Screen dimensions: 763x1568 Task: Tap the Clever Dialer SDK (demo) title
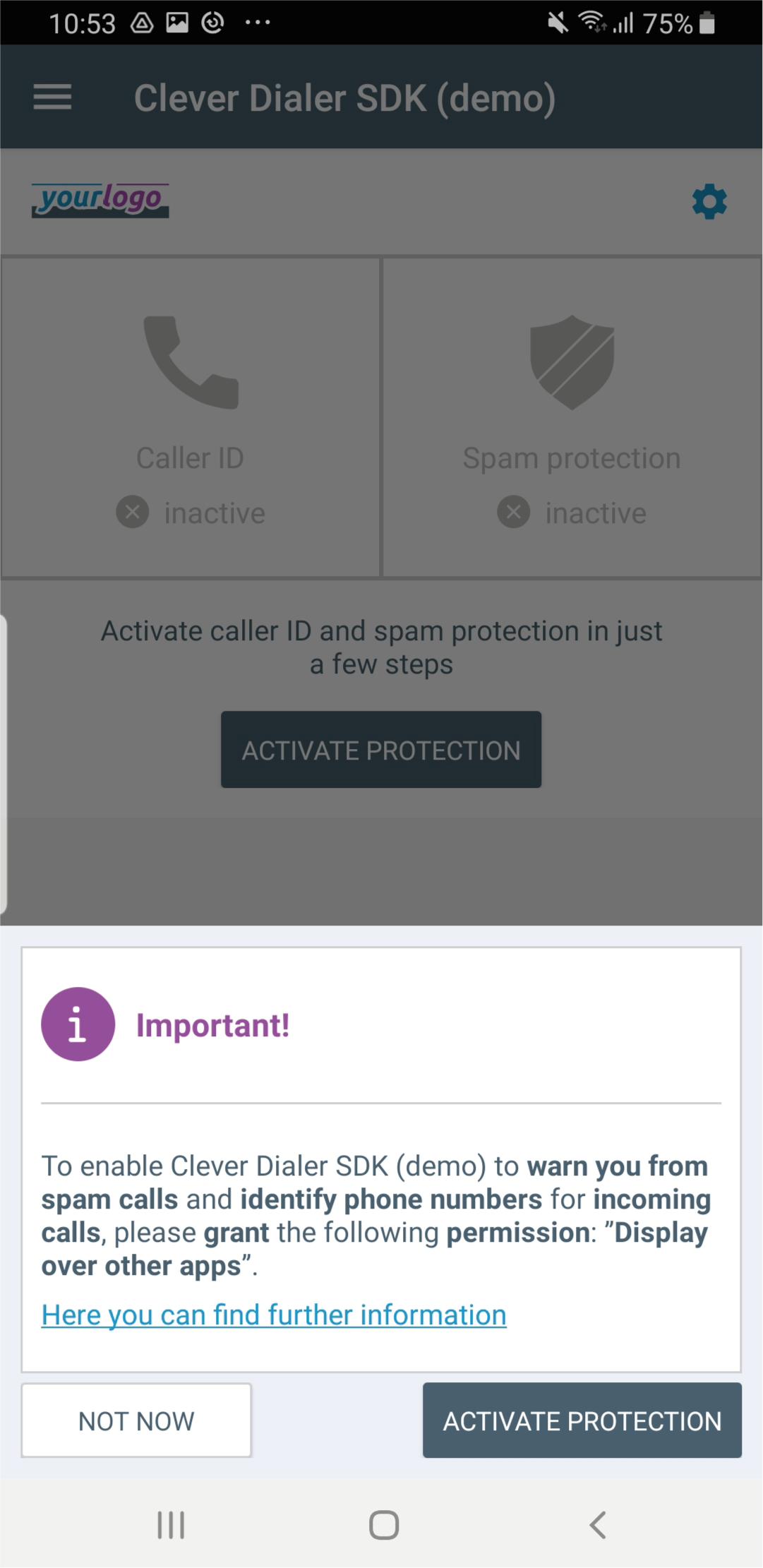(x=345, y=97)
